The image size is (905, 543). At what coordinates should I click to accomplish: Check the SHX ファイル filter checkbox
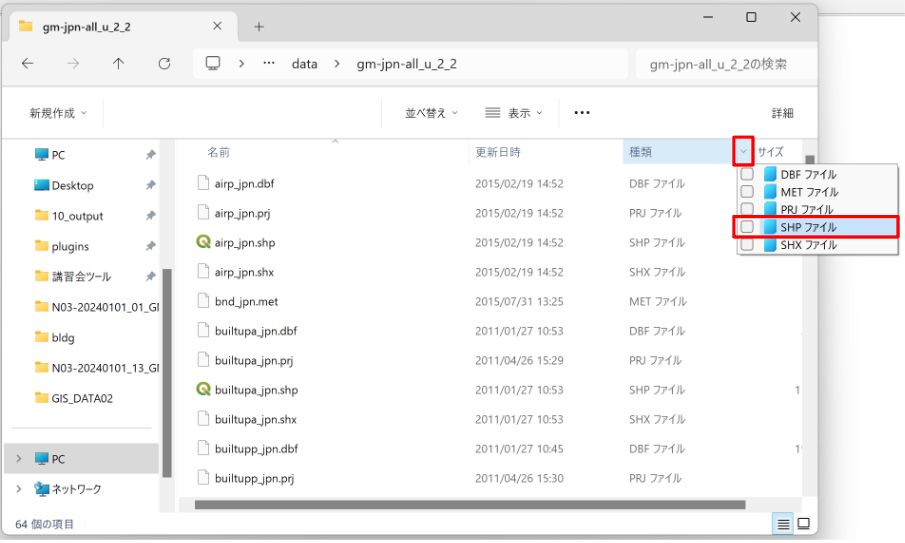pyautogui.click(x=747, y=245)
